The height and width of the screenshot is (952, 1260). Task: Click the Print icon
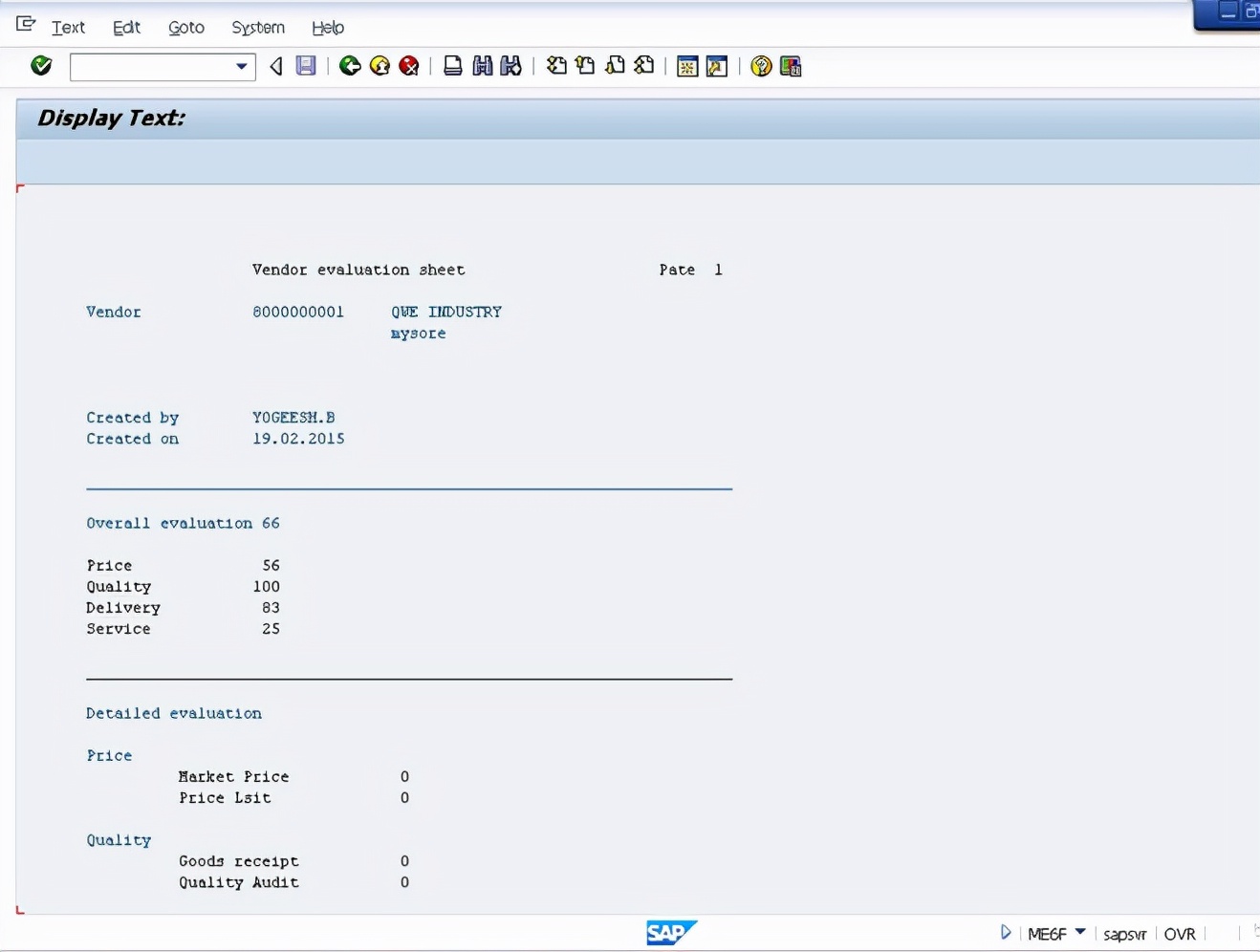coord(451,66)
